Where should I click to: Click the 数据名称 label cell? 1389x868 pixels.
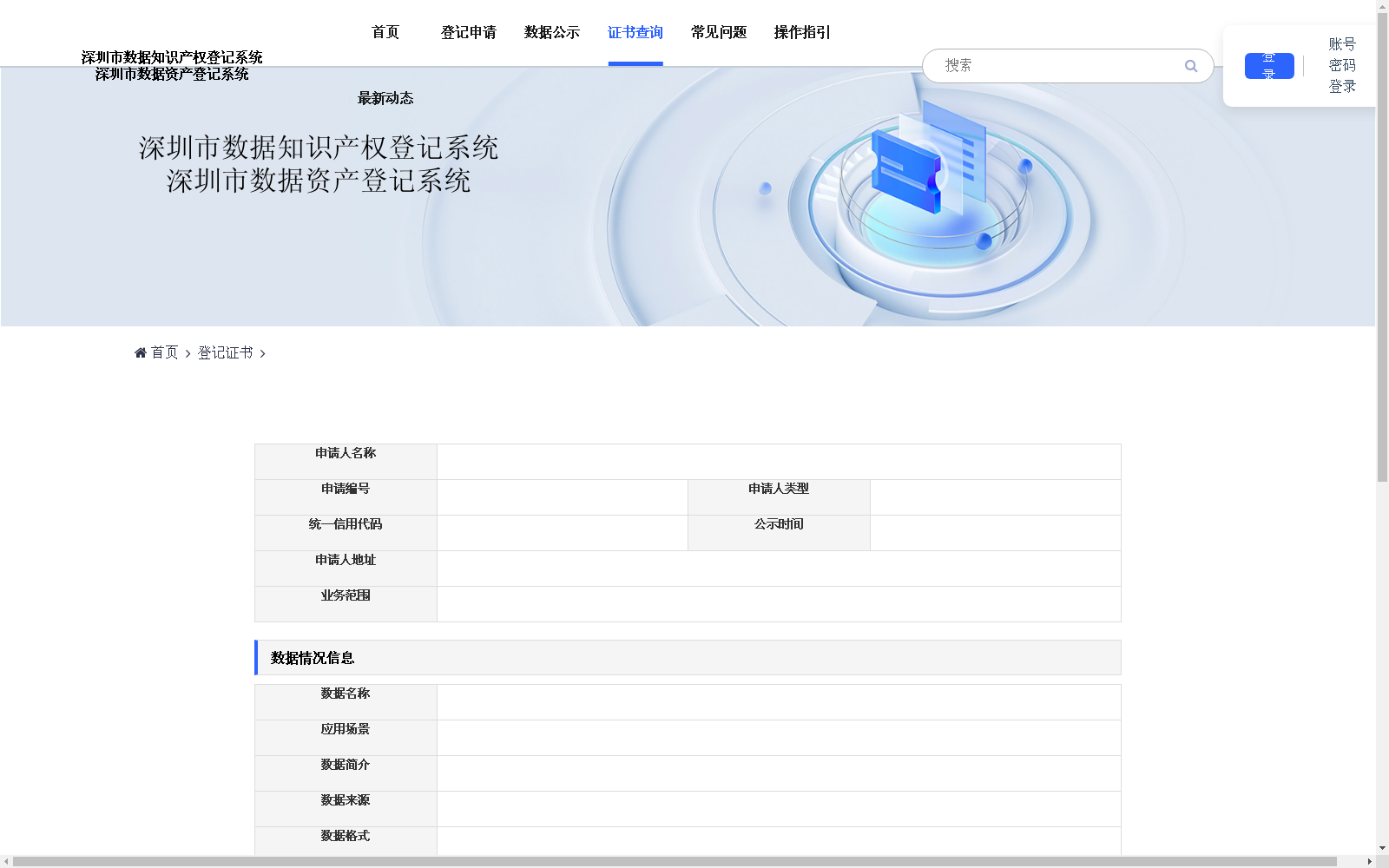point(346,702)
